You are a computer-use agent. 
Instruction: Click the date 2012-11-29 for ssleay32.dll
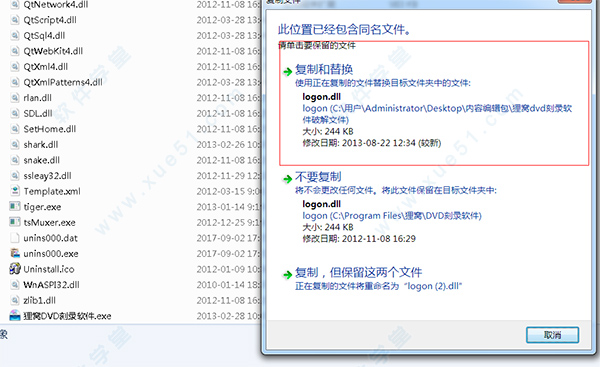click(x=228, y=176)
